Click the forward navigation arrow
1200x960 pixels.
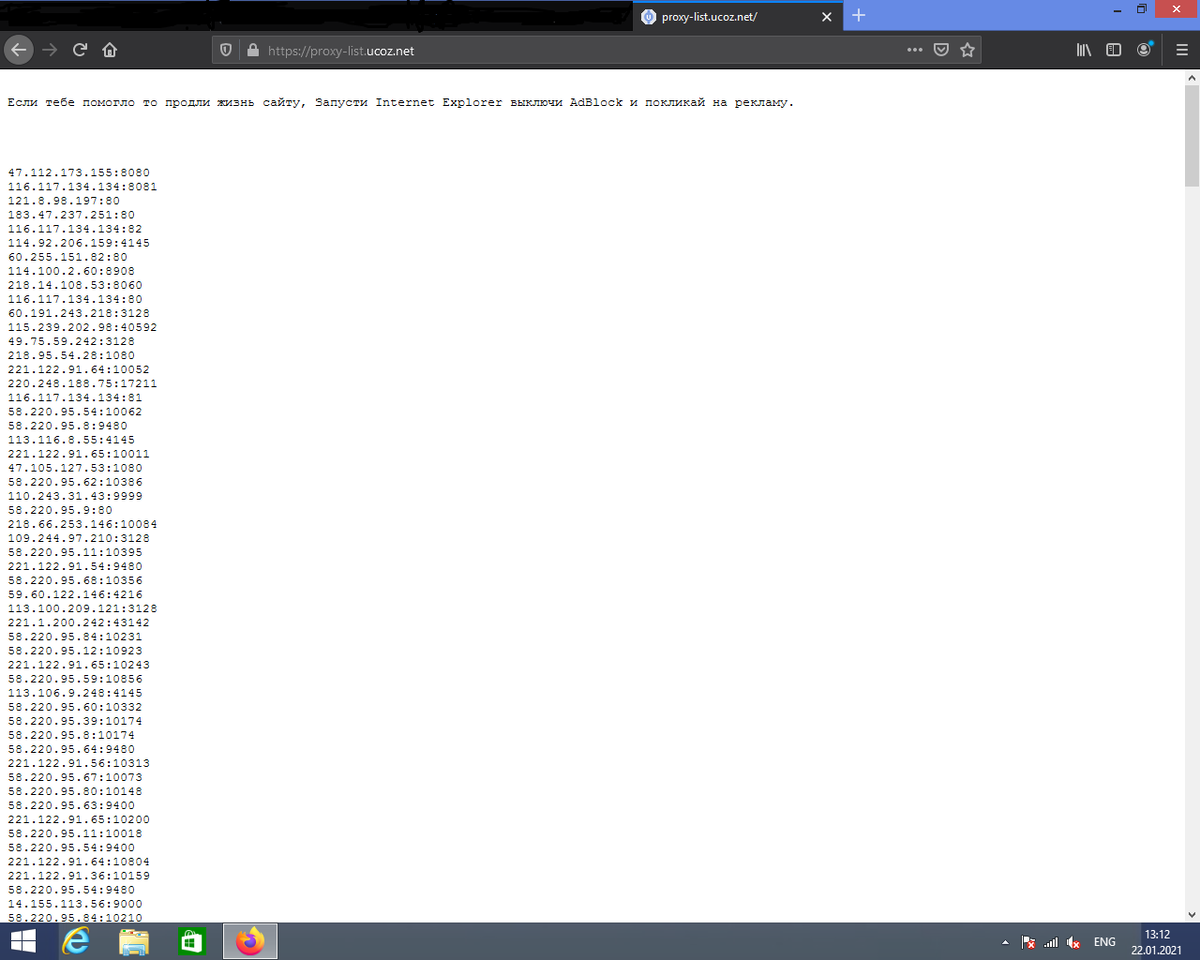(49, 50)
